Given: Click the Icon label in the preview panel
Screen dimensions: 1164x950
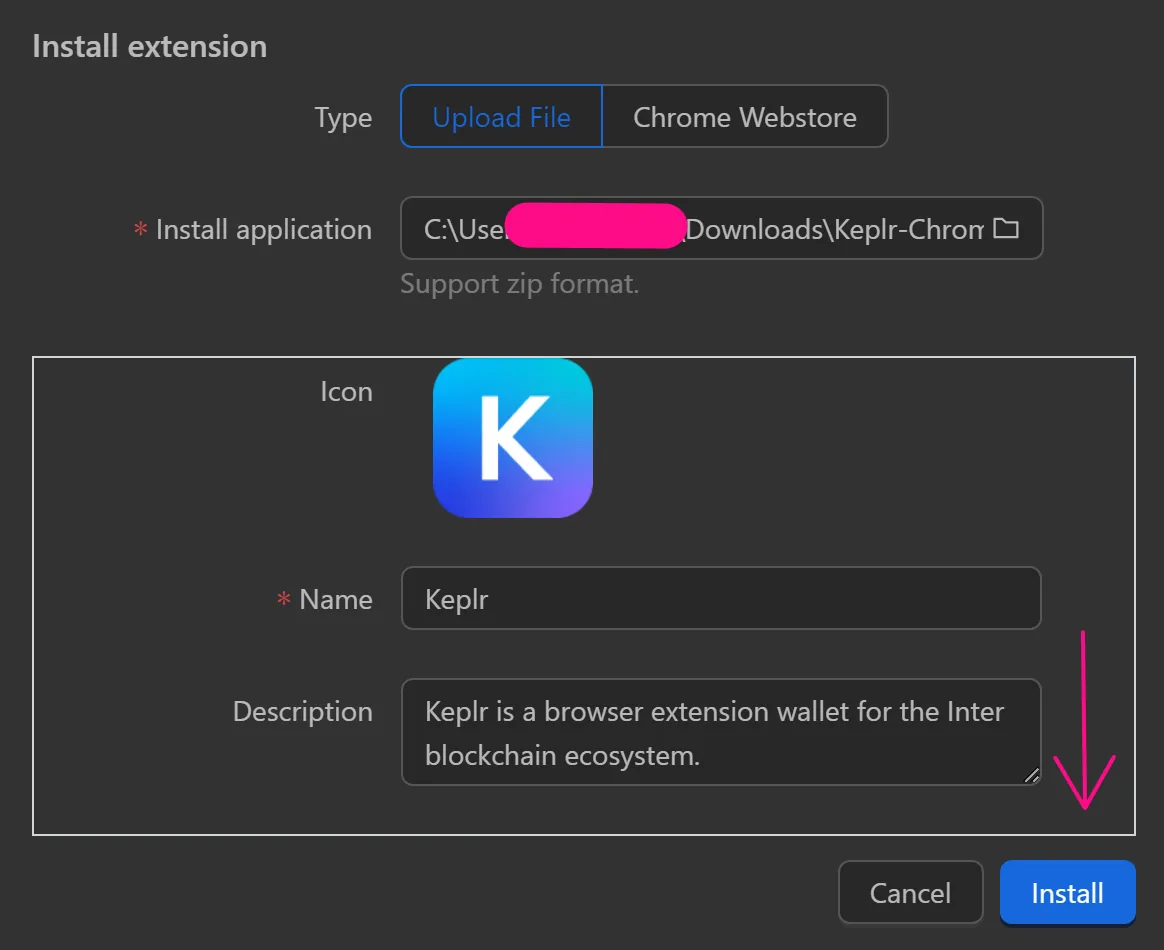Looking at the screenshot, I should pos(347,391).
